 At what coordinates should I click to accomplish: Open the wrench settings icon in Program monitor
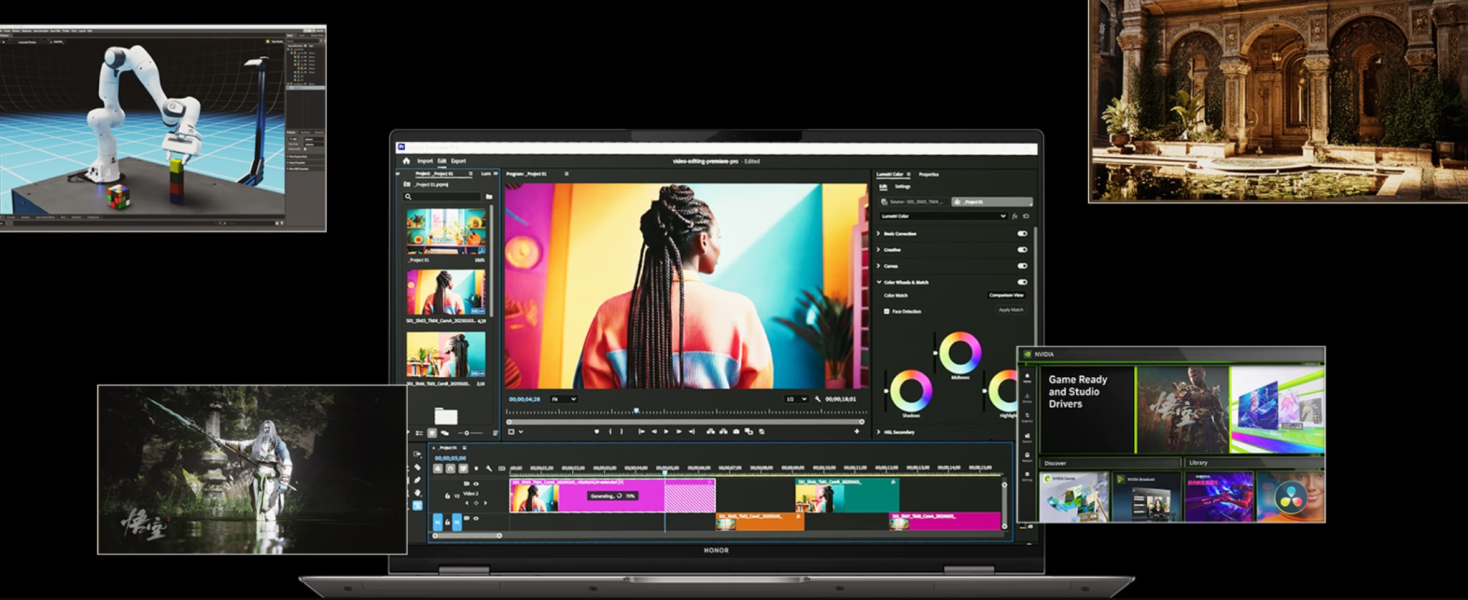tap(818, 399)
